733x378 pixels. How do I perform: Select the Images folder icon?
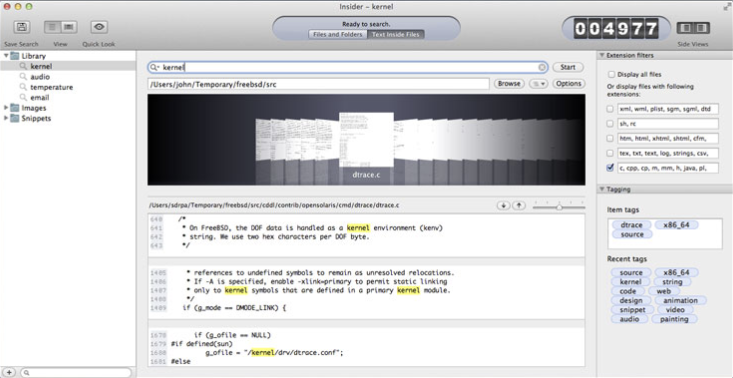pos(14,108)
